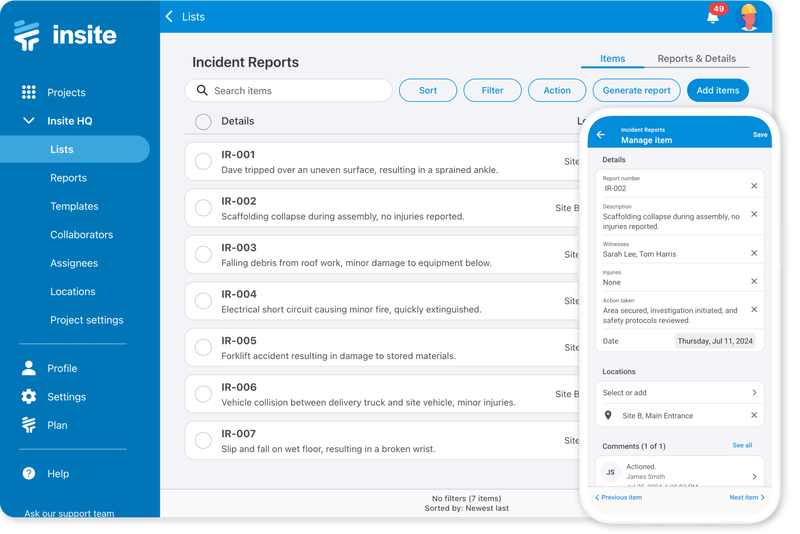Select the IR-007 row checkbox
The height and width of the screenshot is (534, 800).
click(x=203, y=440)
